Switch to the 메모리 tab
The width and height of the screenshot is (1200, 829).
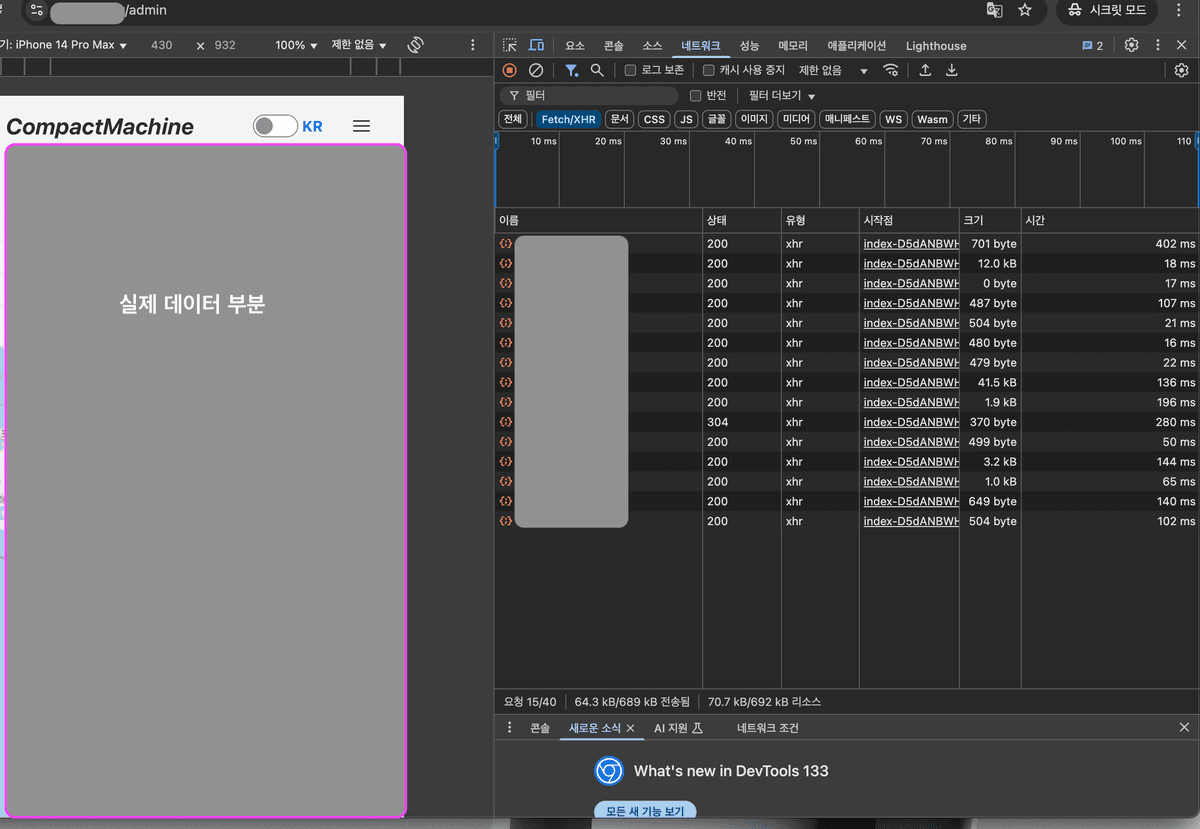pyautogui.click(x=793, y=45)
